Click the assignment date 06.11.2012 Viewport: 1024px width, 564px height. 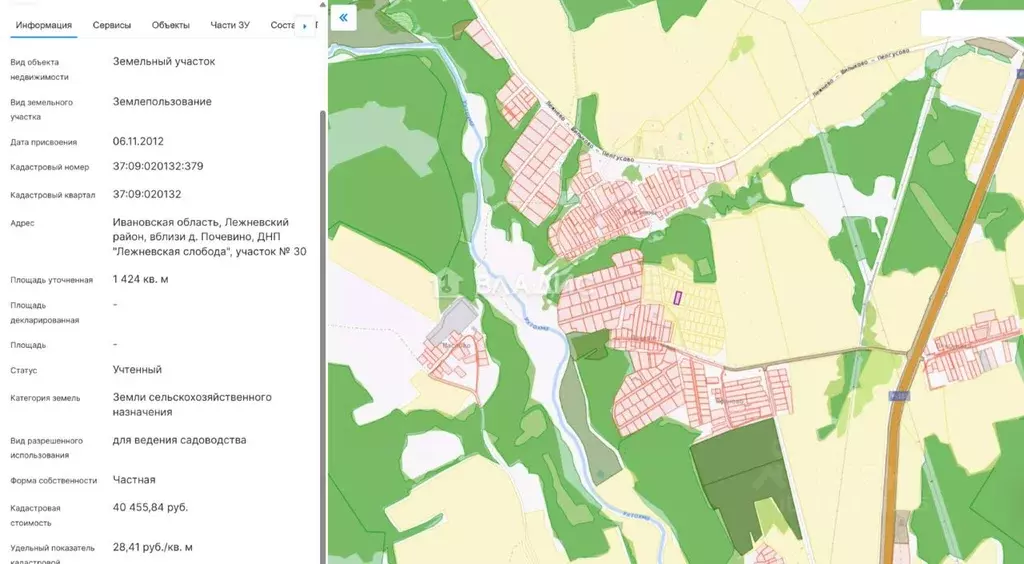tap(137, 142)
